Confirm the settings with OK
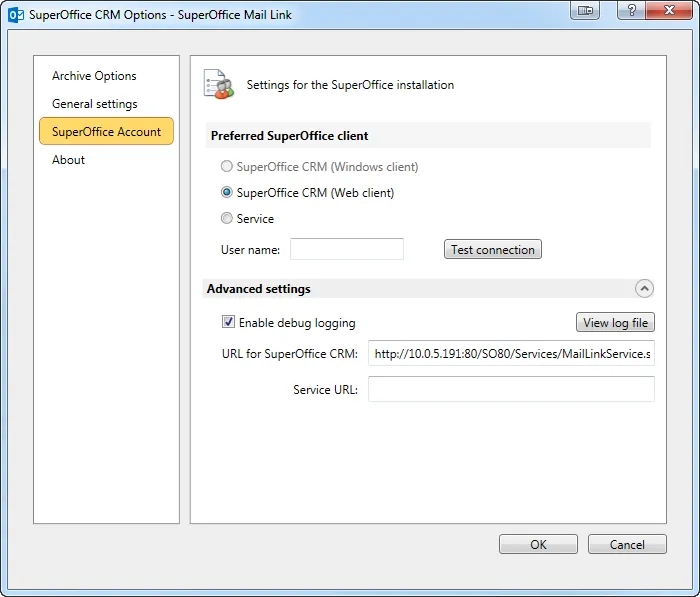The width and height of the screenshot is (700, 597). pyautogui.click(x=538, y=545)
